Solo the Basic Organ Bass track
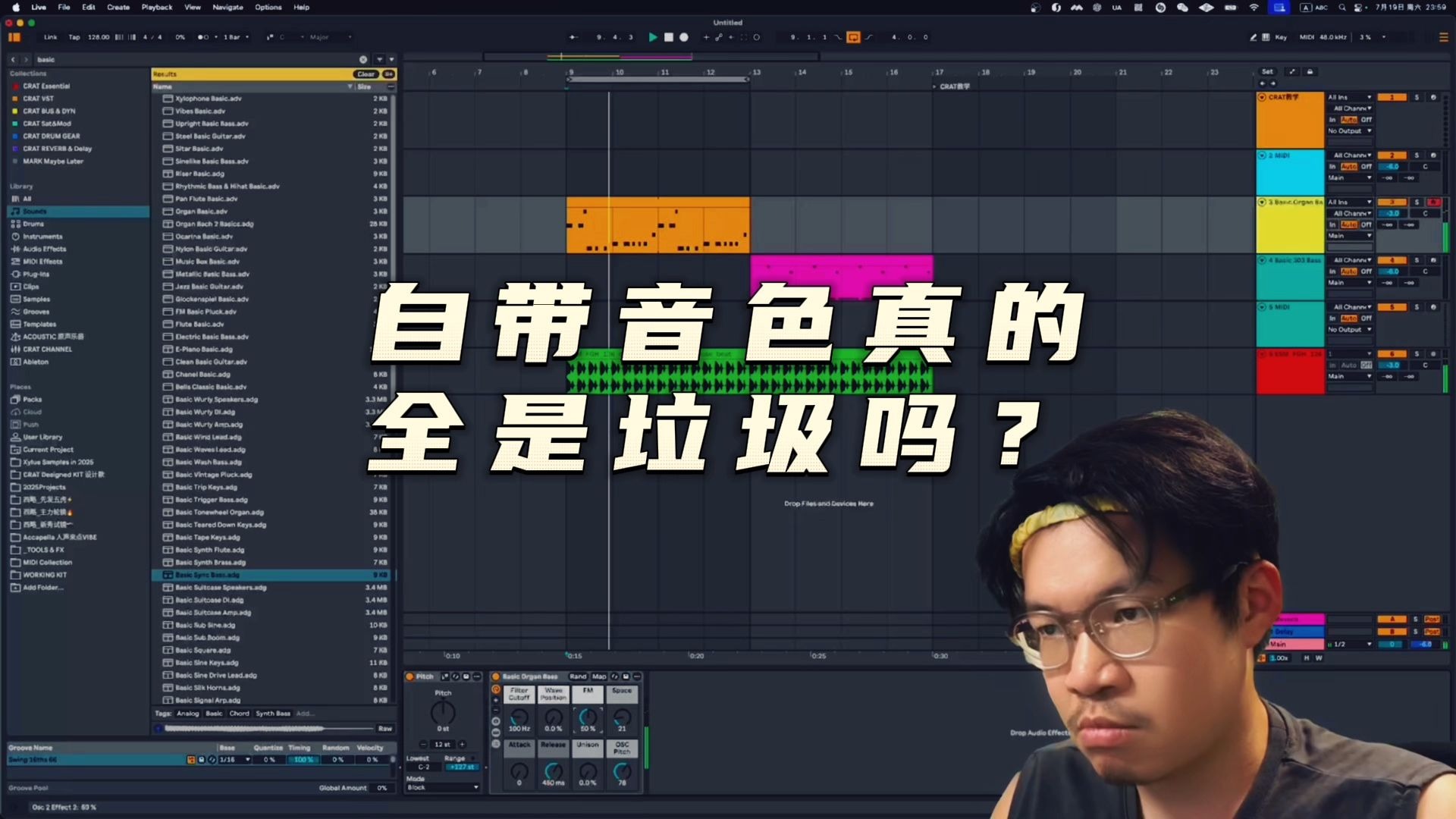The width and height of the screenshot is (1456, 819). (x=1417, y=202)
